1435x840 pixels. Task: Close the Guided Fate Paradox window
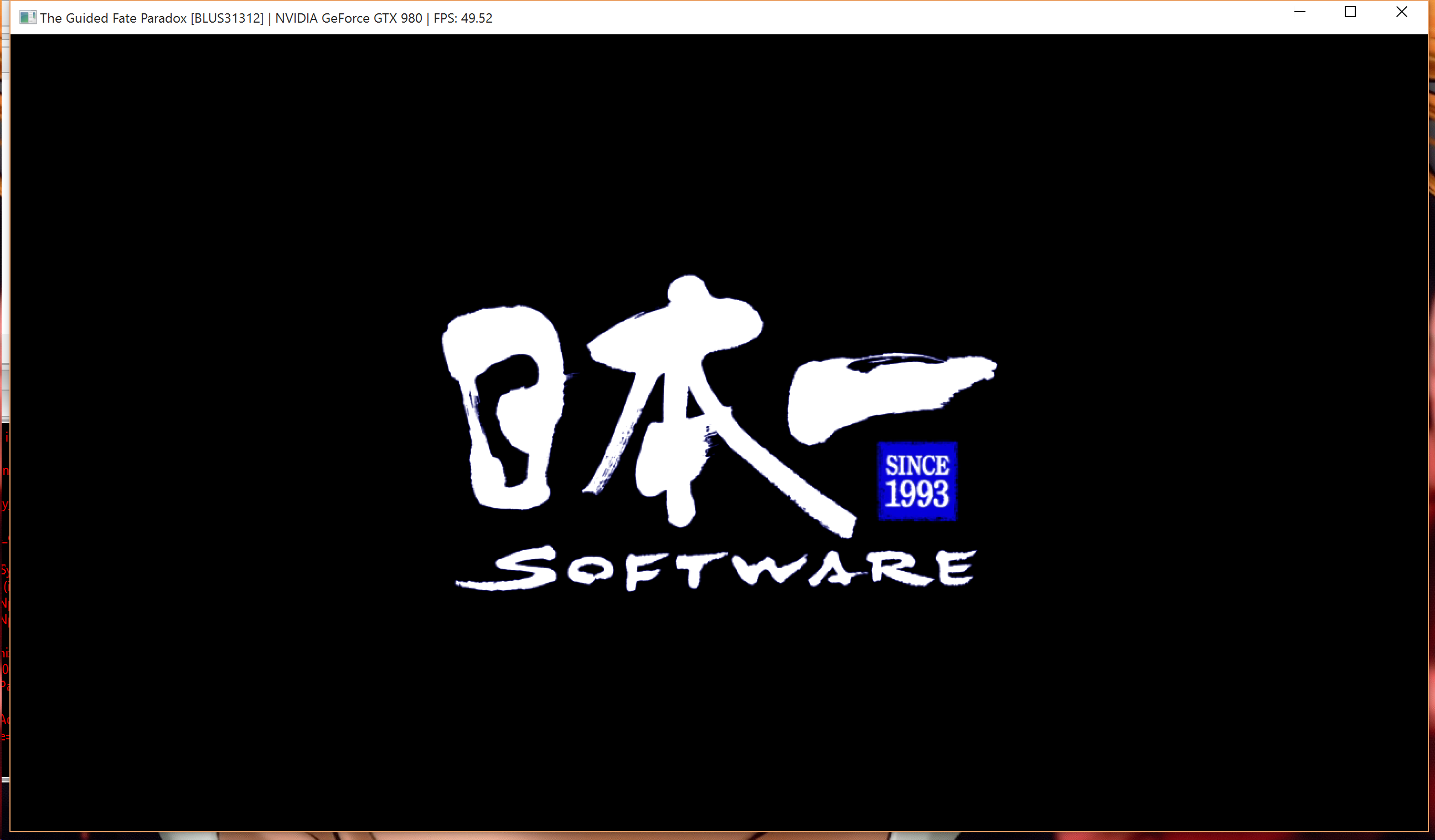(x=1401, y=12)
